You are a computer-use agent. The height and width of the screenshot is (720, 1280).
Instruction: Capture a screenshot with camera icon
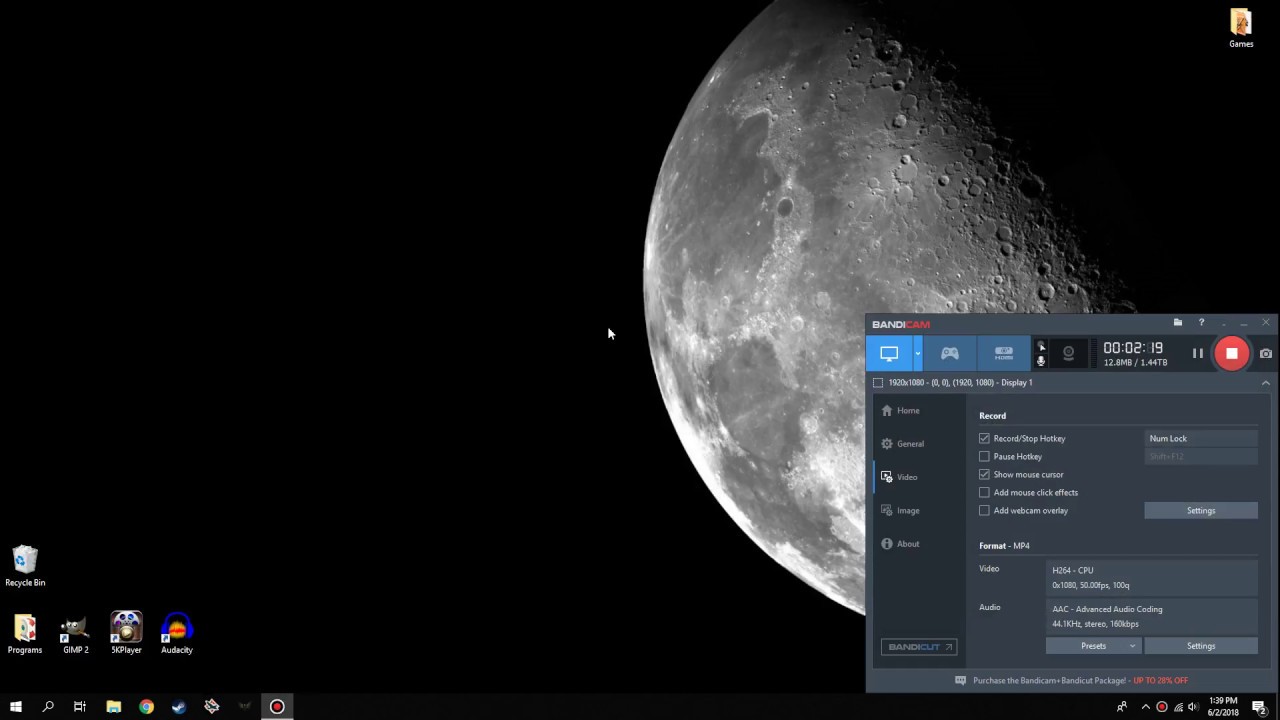coord(1266,353)
